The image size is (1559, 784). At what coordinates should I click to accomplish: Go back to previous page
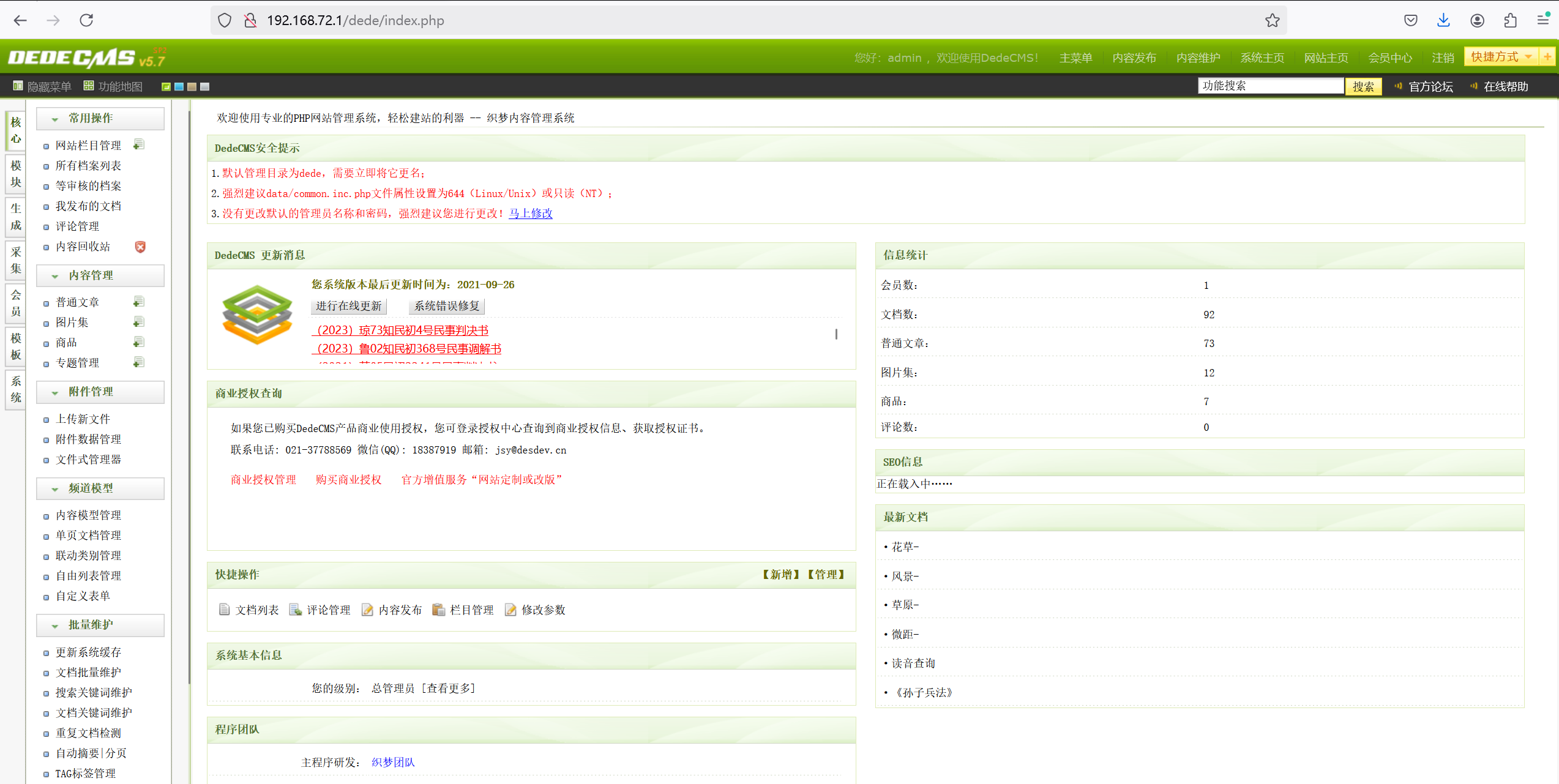point(20,20)
